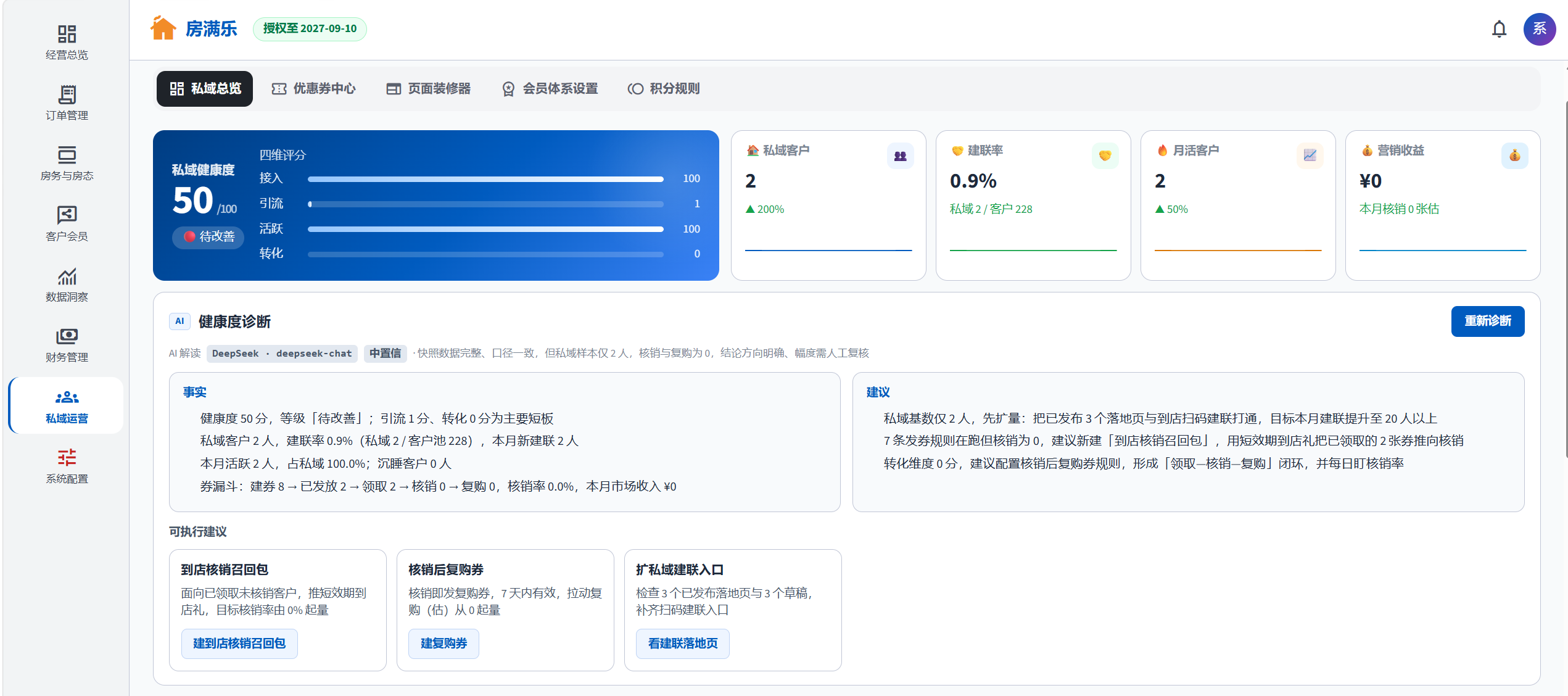Click the 待改善 status badge
Screen dimensions: 1568x696
(x=208, y=237)
